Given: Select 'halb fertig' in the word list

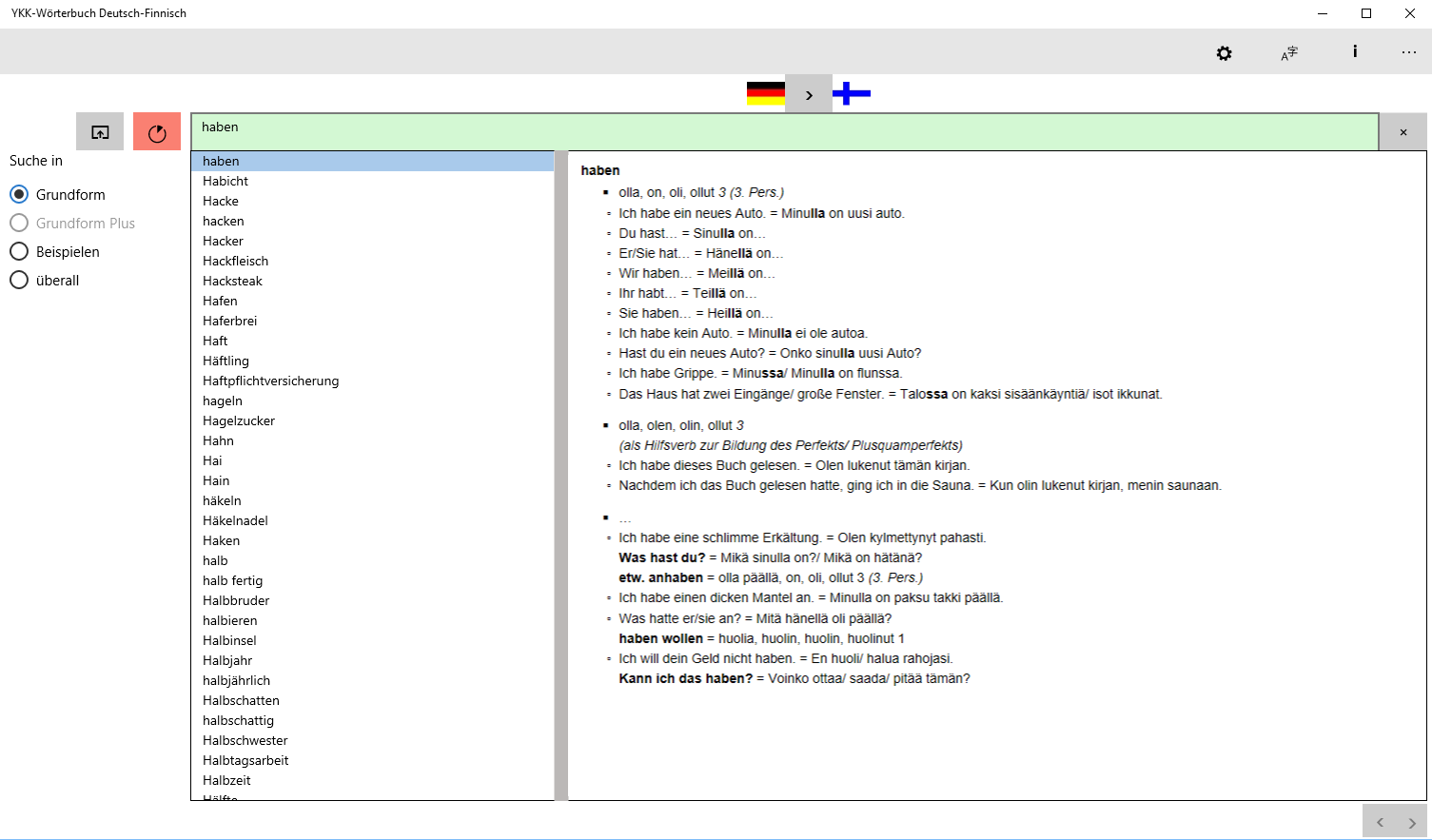Looking at the screenshot, I should click(x=372, y=580).
